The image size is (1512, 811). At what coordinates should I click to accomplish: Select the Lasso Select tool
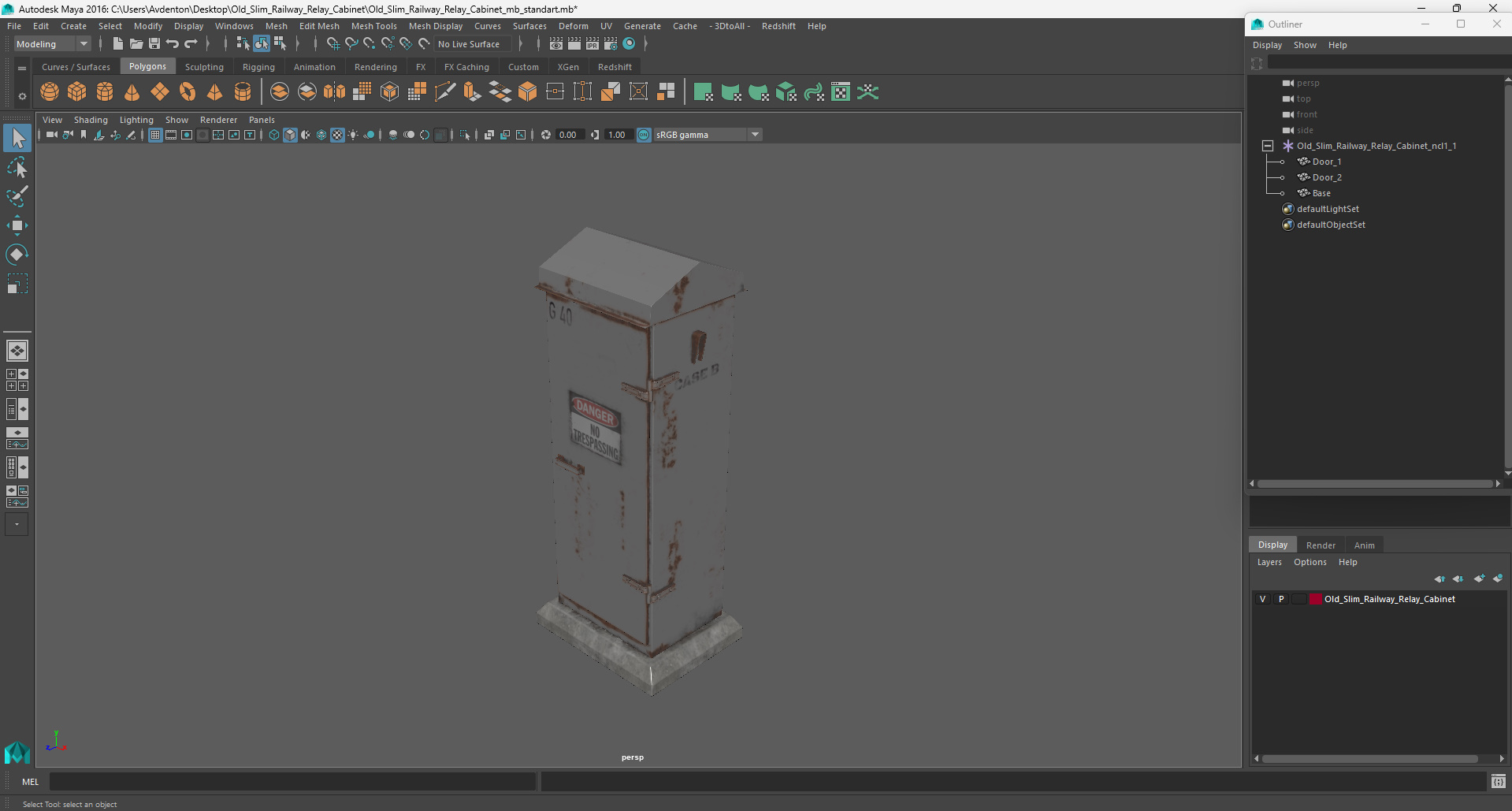click(x=17, y=168)
